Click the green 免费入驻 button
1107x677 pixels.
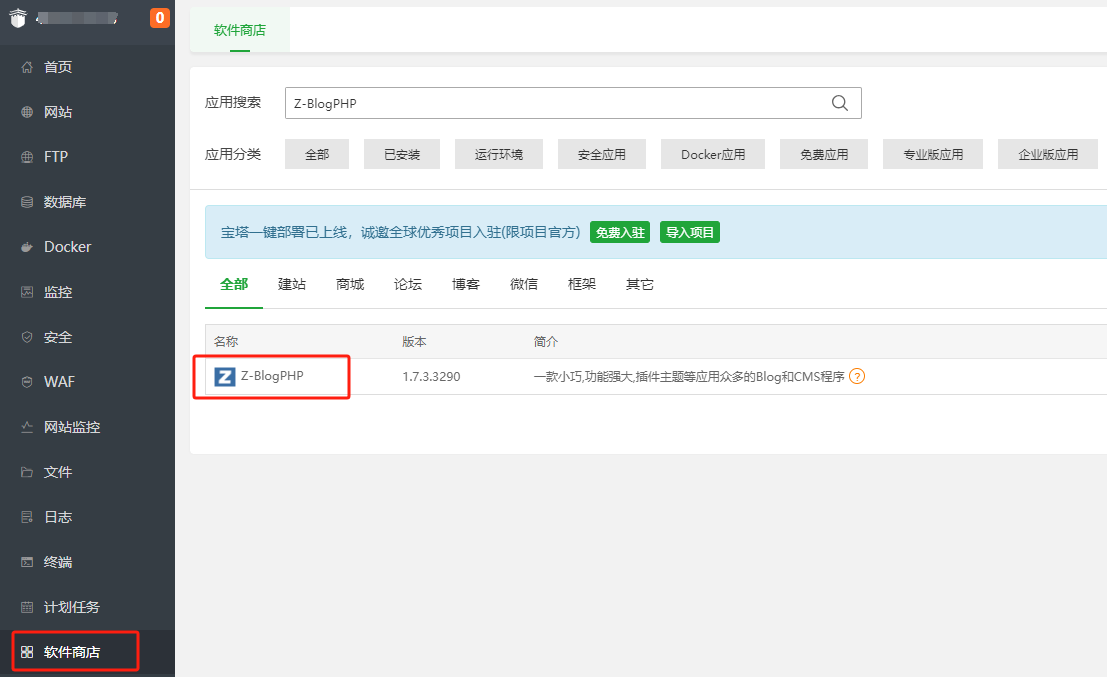point(620,232)
